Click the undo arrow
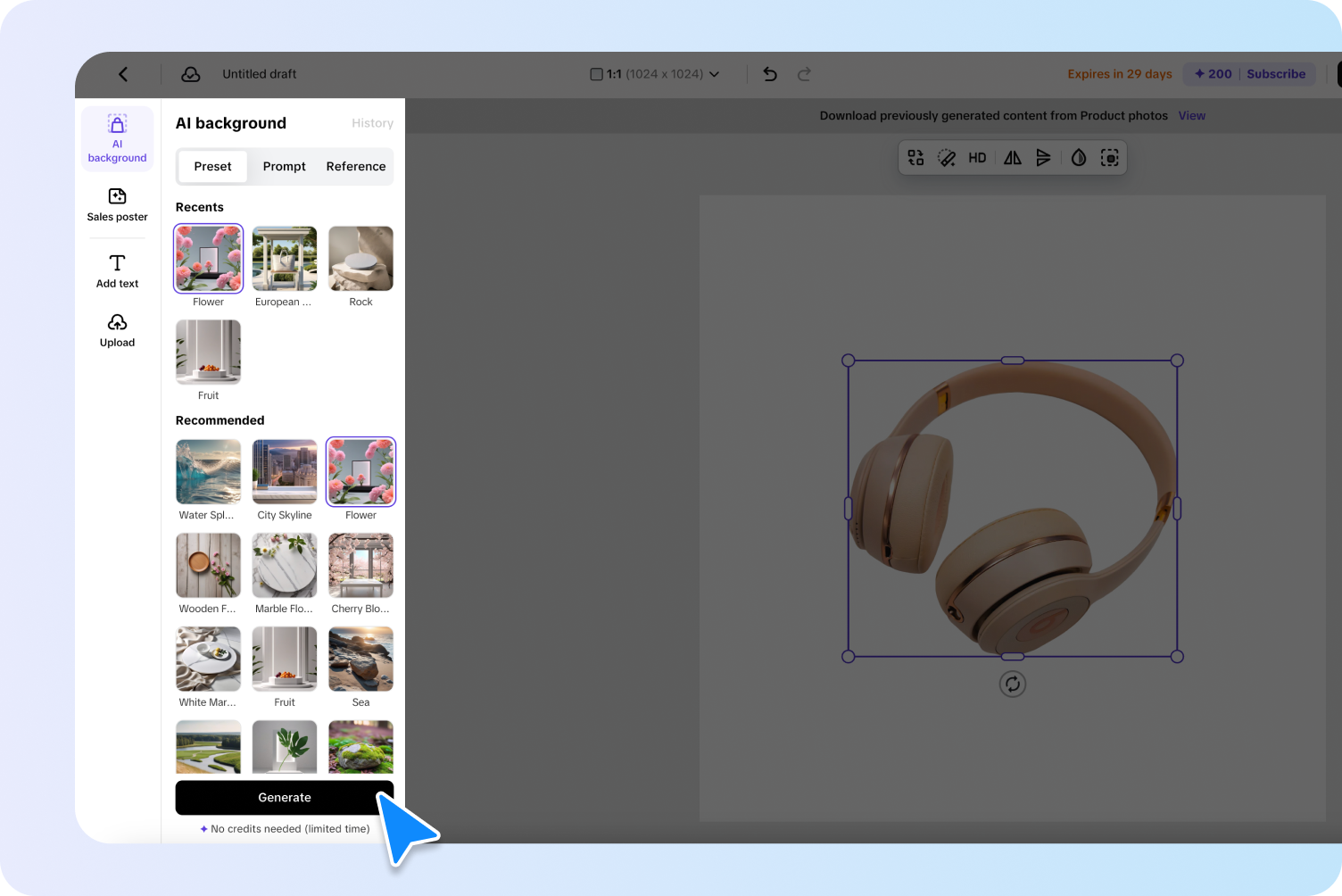Image resolution: width=1342 pixels, height=896 pixels. pyautogui.click(x=769, y=74)
